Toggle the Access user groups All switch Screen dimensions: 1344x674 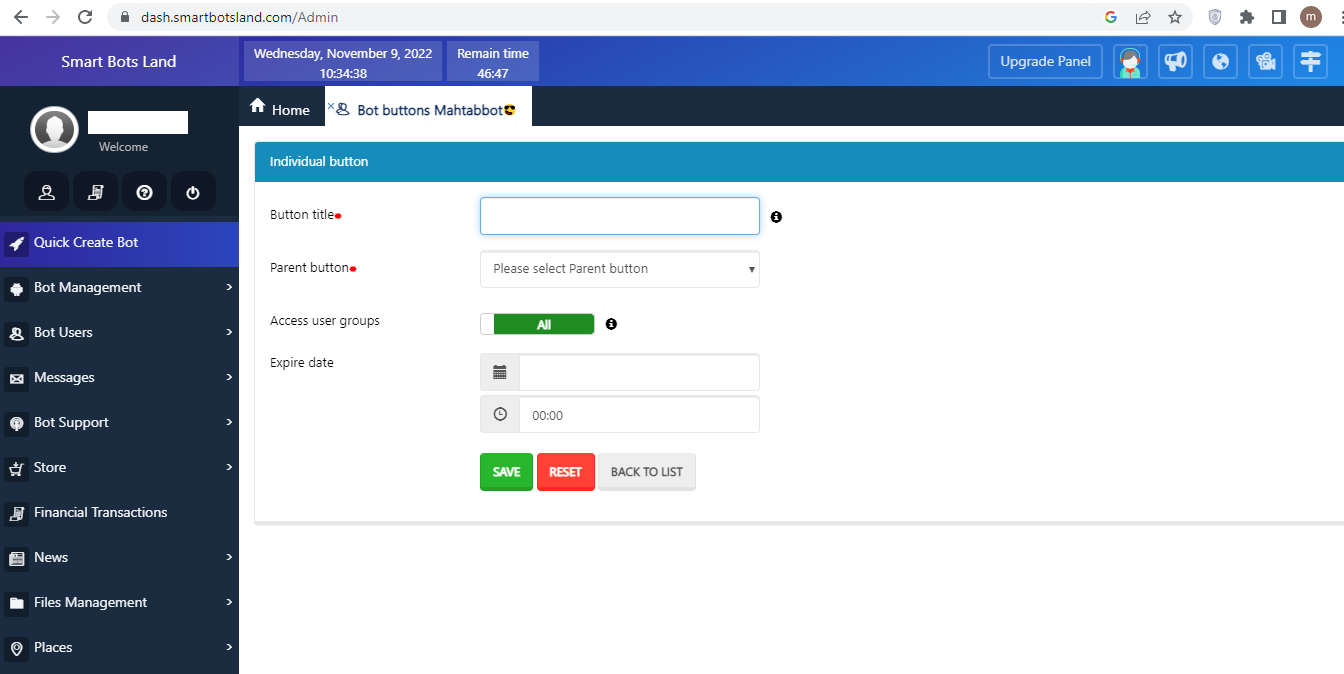pos(537,324)
